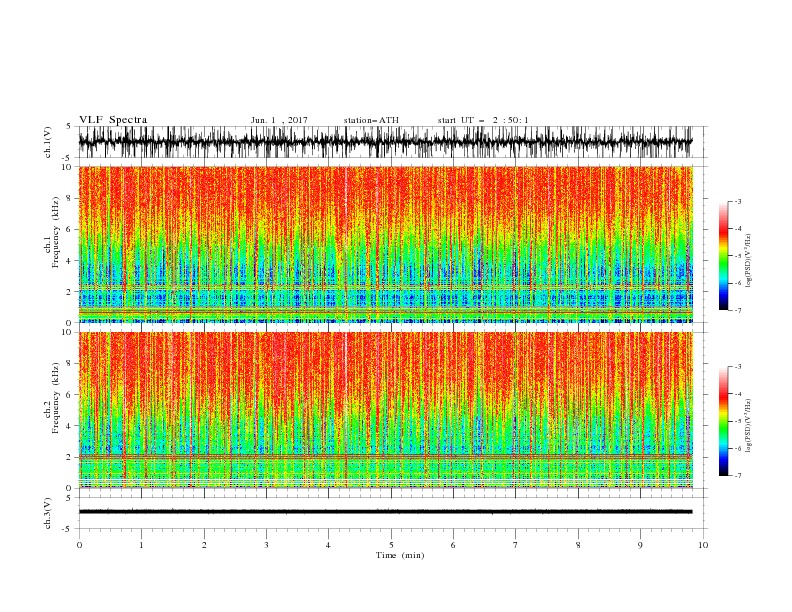Click the time axis tick label "1"

coord(141,545)
